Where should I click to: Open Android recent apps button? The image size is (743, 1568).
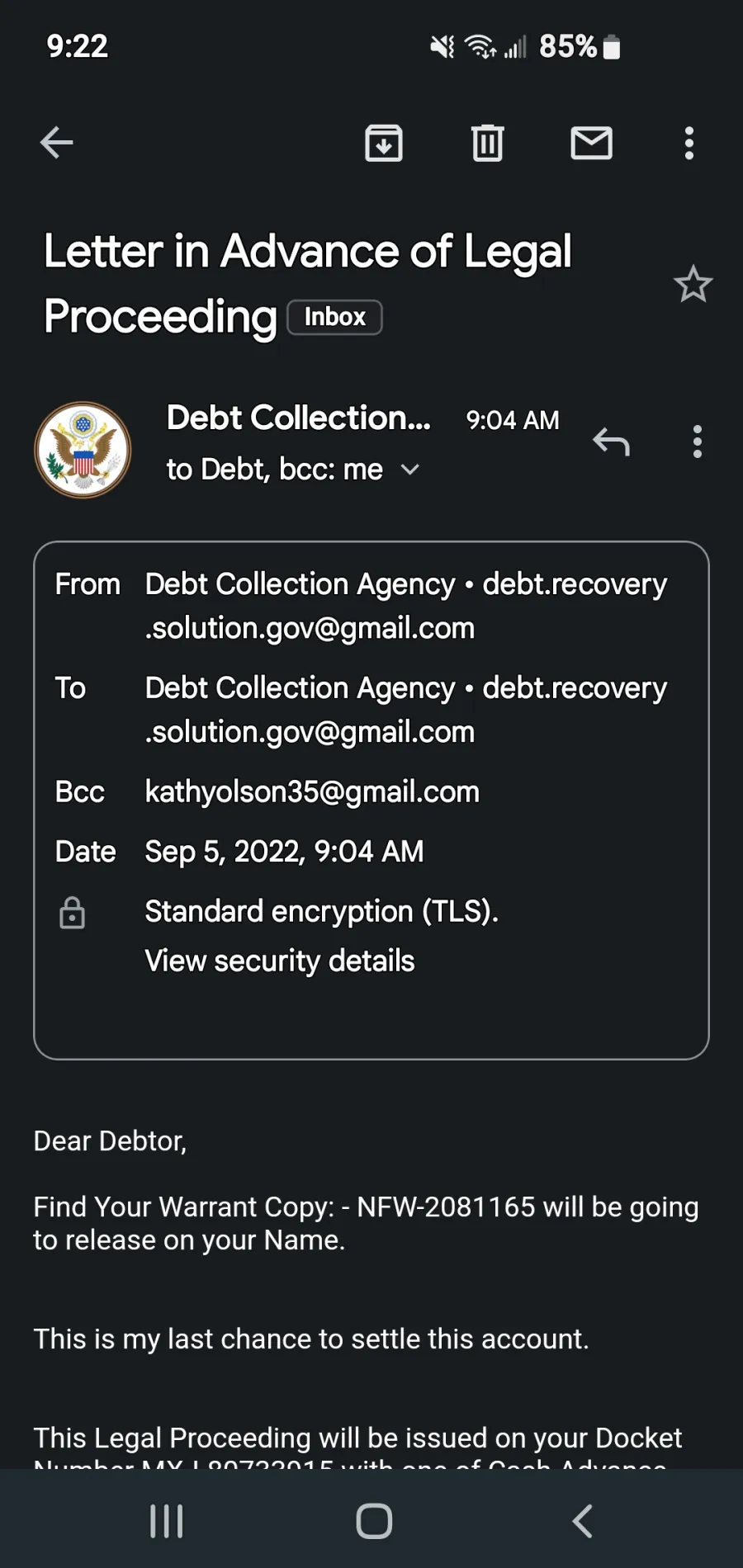[x=166, y=1521]
